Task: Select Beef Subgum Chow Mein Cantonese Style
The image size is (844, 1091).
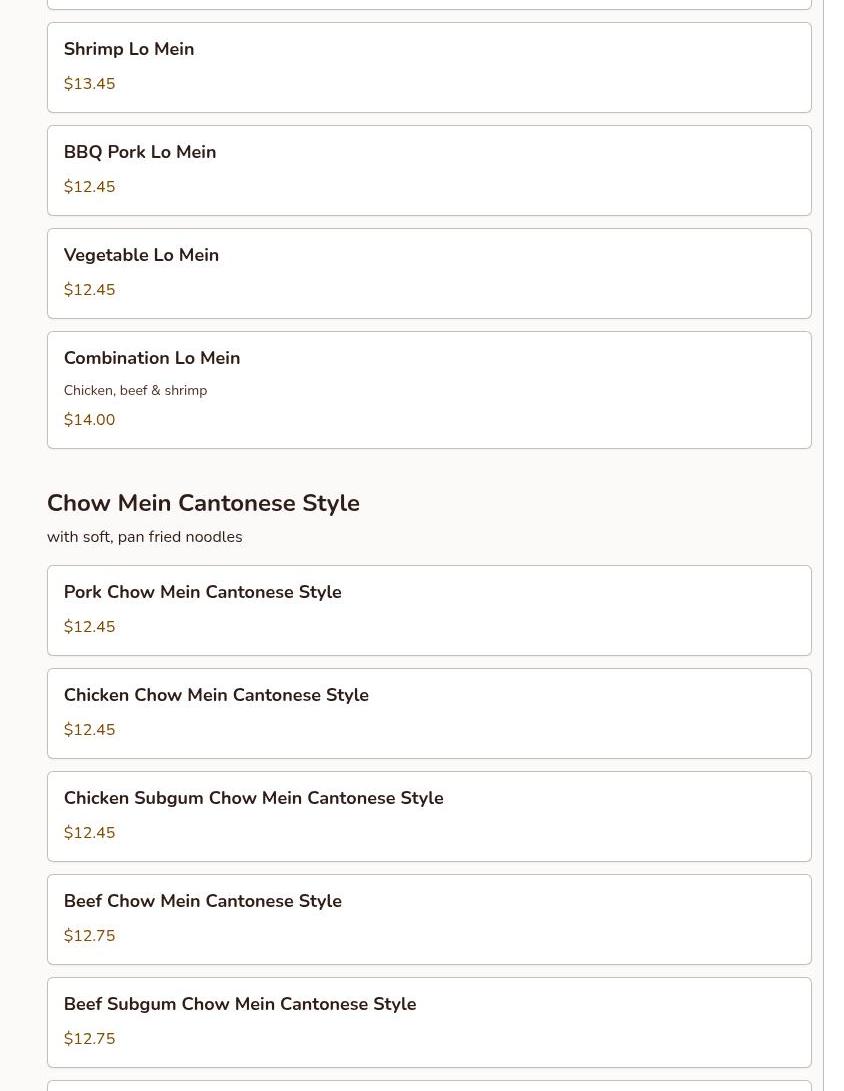Action: (x=429, y=1022)
